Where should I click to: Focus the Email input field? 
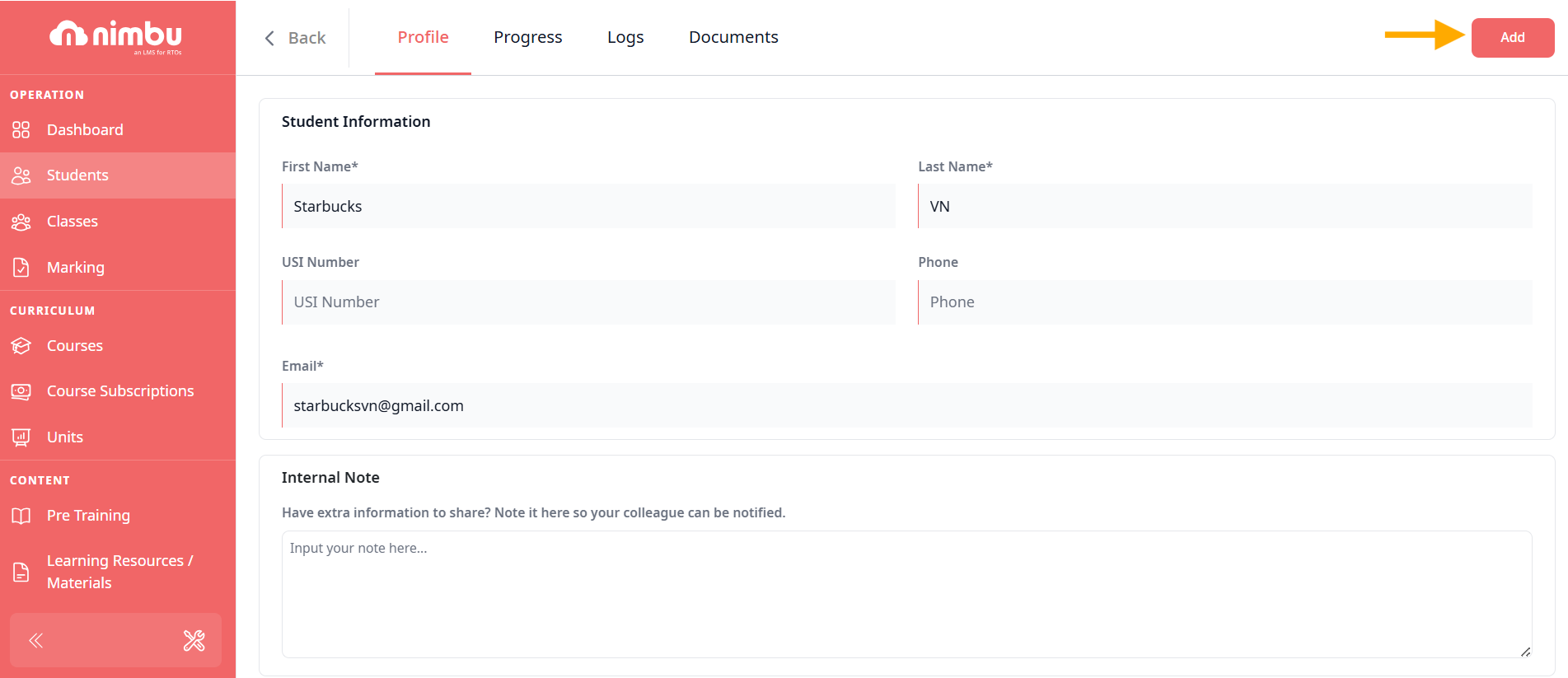[x=907, y=405]
